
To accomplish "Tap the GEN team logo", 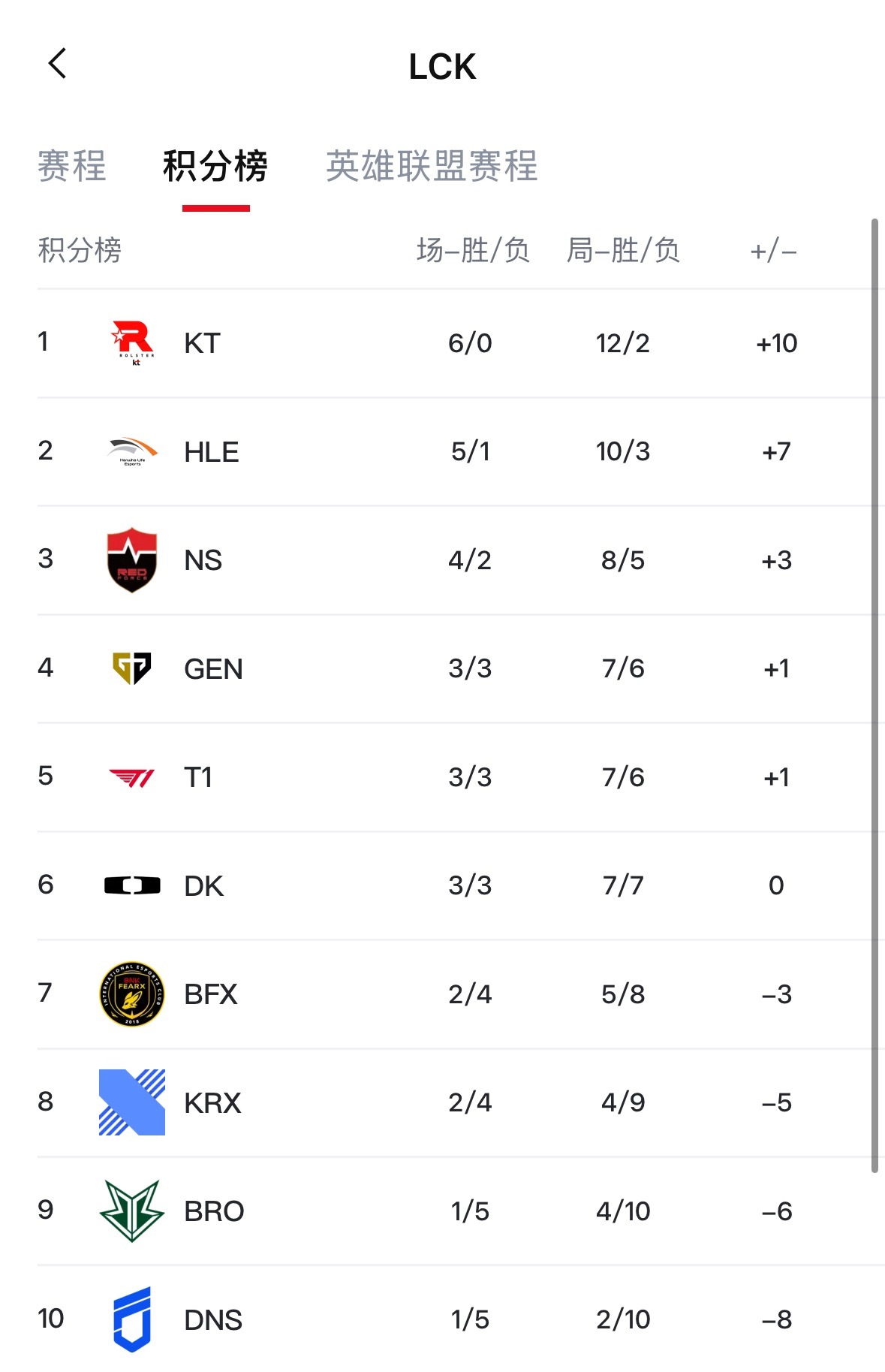I will coord(132,668).
